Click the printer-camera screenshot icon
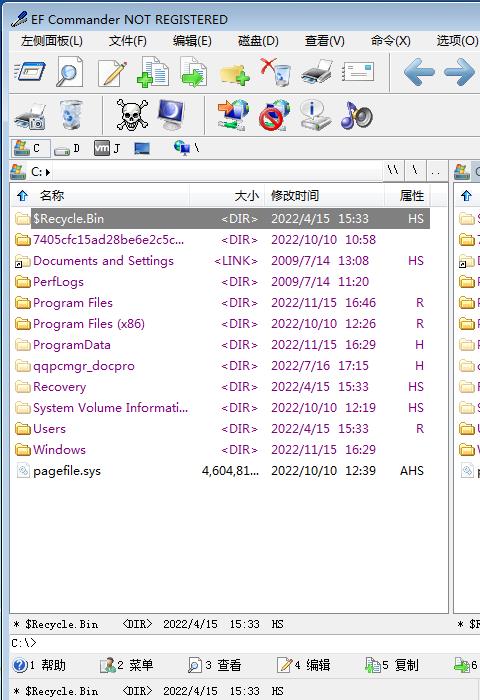The height and width of the screenshot is (700, 480). click(x=30, y=116)
